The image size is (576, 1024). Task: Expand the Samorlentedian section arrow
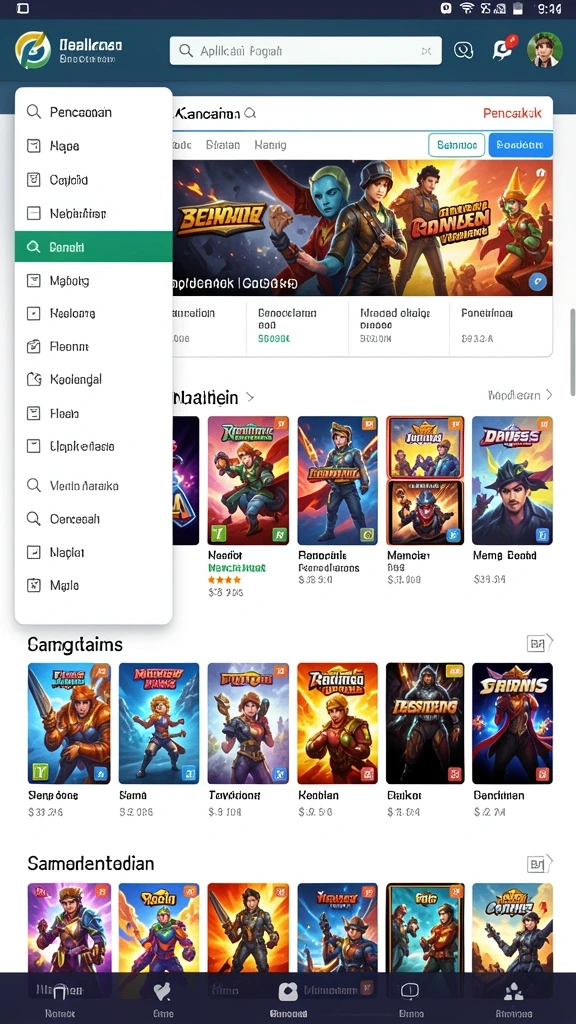pos(540,864)
